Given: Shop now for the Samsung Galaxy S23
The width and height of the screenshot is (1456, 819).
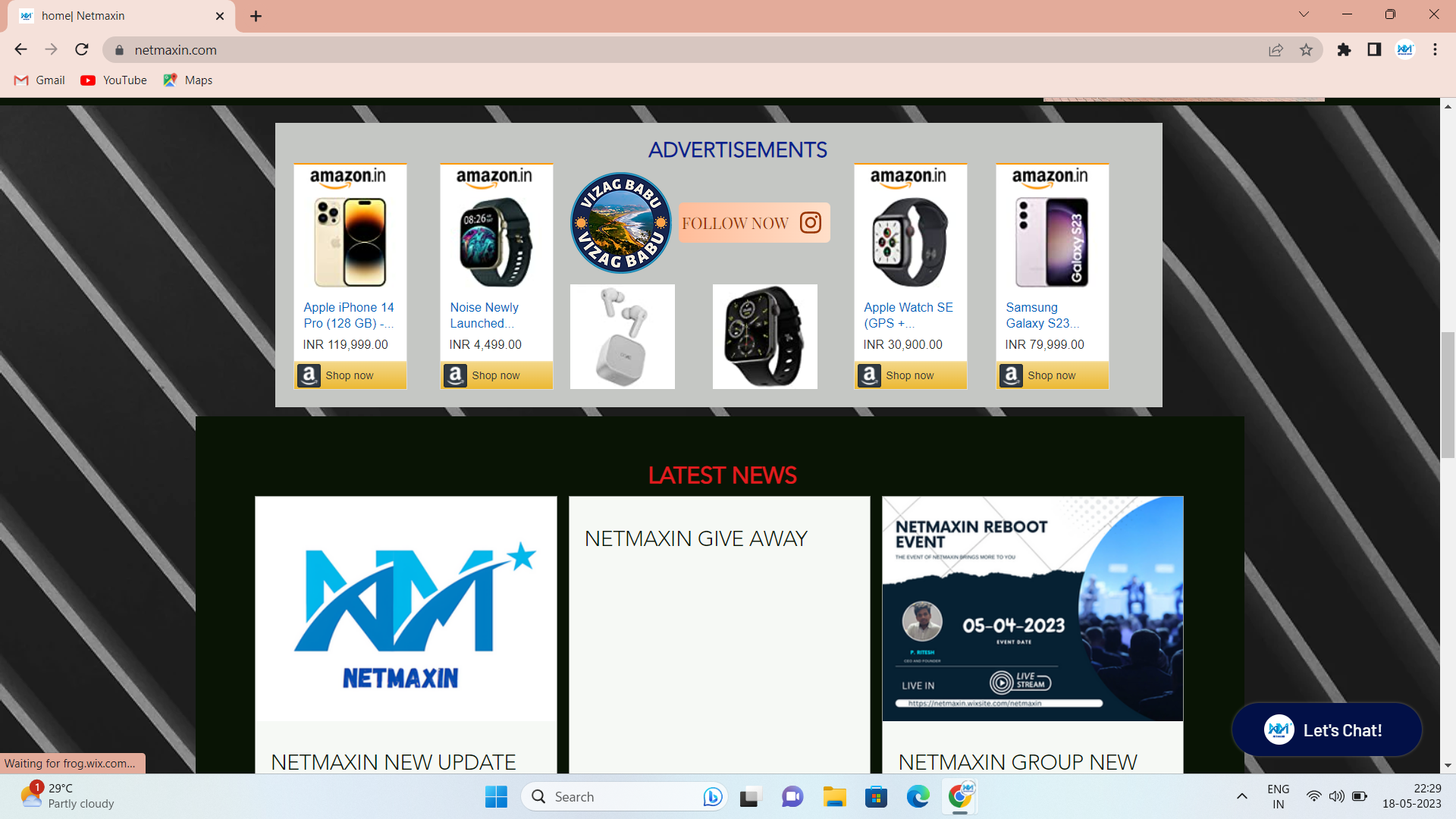Looking at the screenshot, I should pyautogui.click(x=1053, y=375).
